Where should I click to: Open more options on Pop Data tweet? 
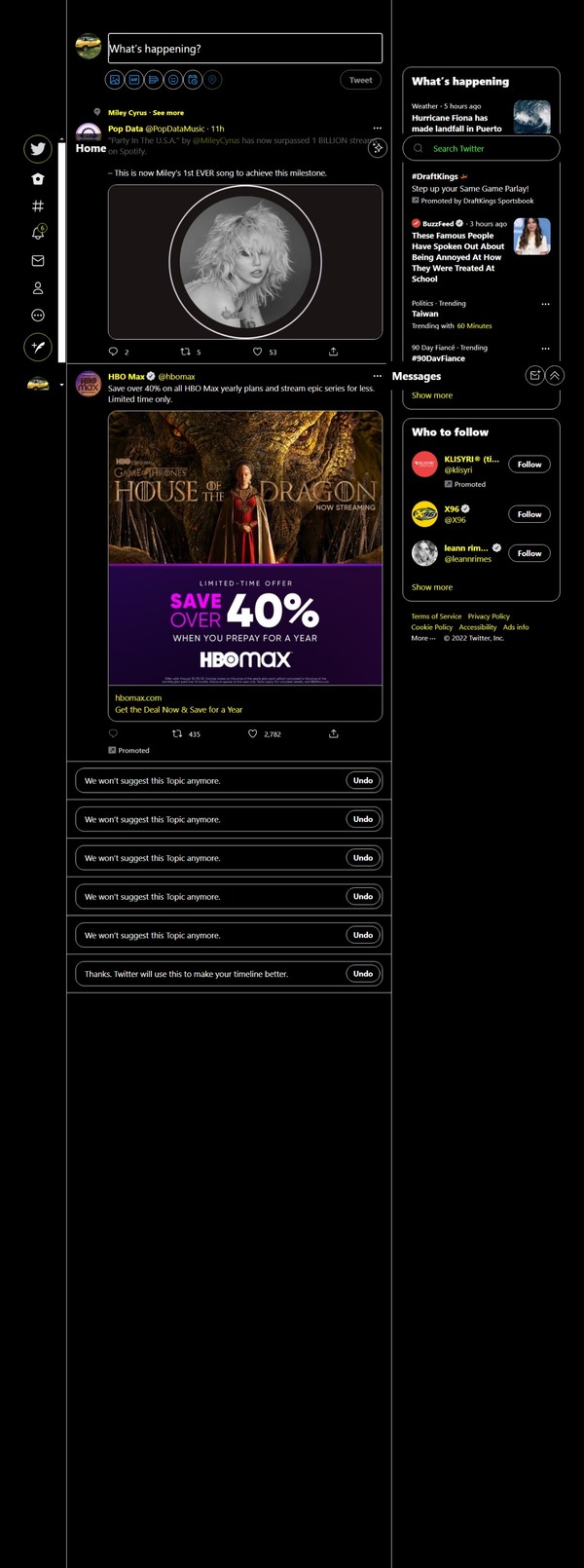[378, 129]
